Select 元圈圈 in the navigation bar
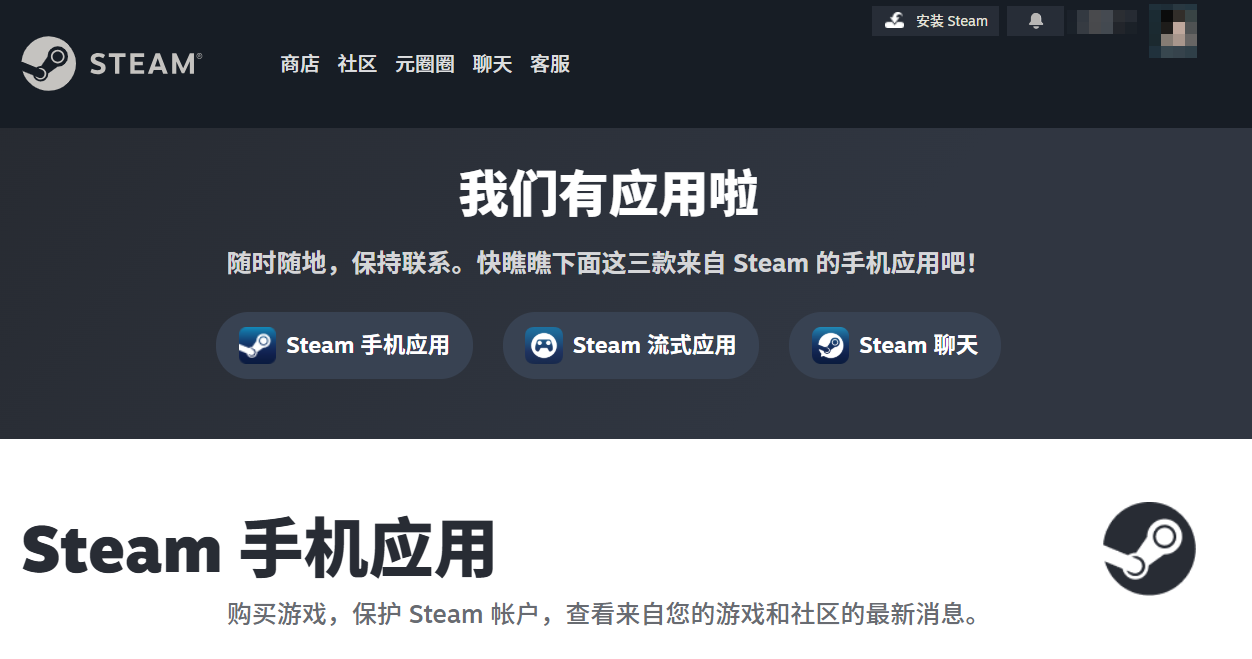The width and height of the screenshot is (1252, 659). point(424,63)
